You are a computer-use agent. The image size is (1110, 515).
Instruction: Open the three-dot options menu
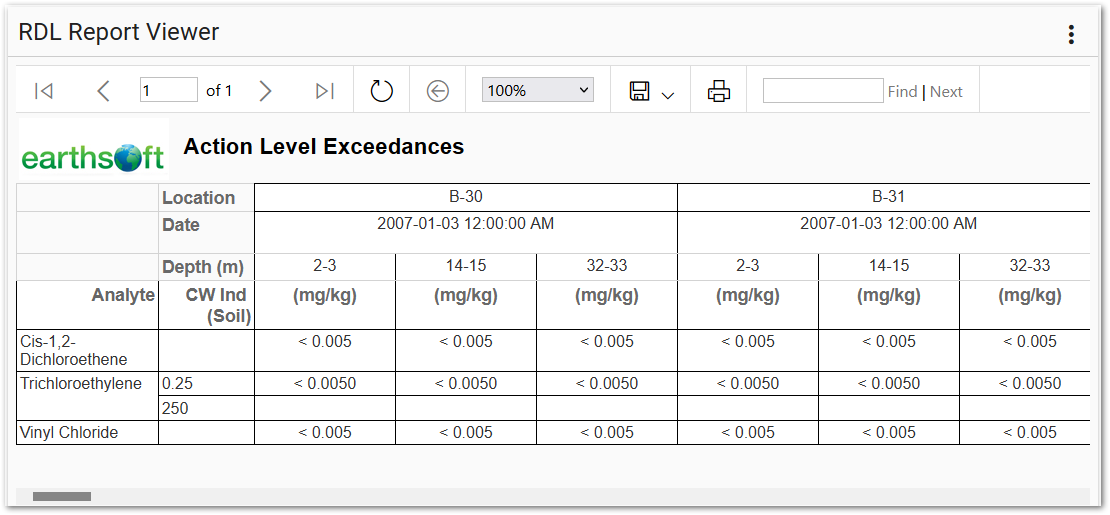tap(1071, 34)
